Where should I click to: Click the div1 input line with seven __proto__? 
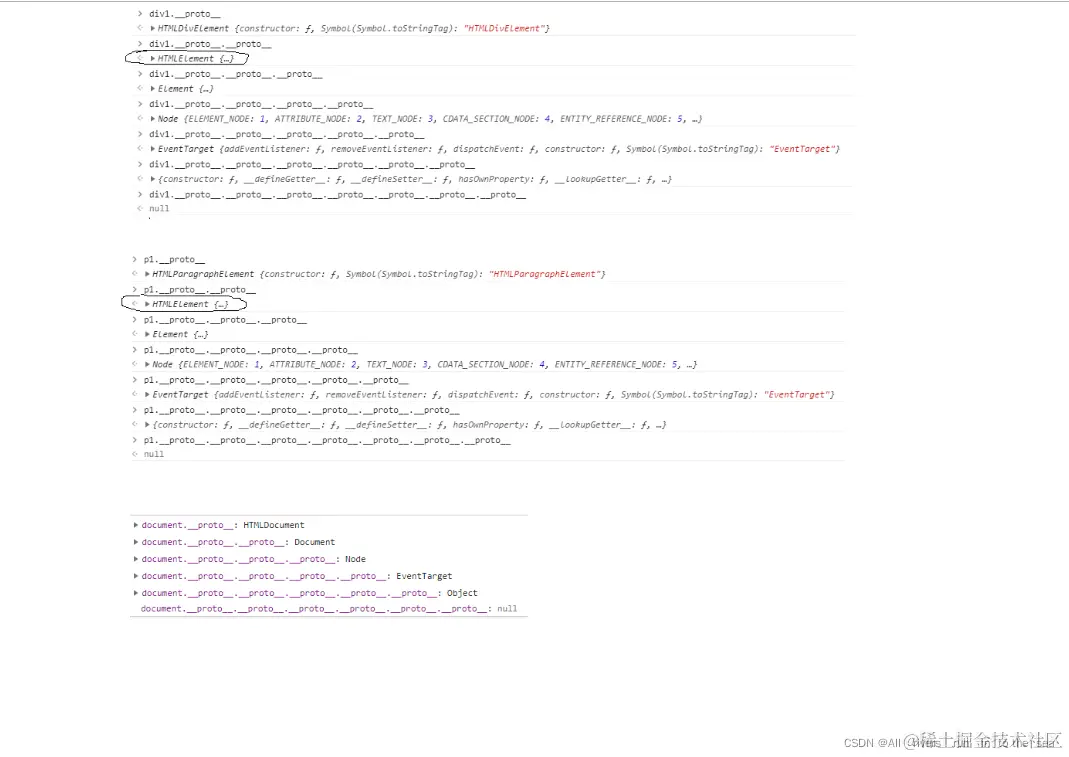337,195
